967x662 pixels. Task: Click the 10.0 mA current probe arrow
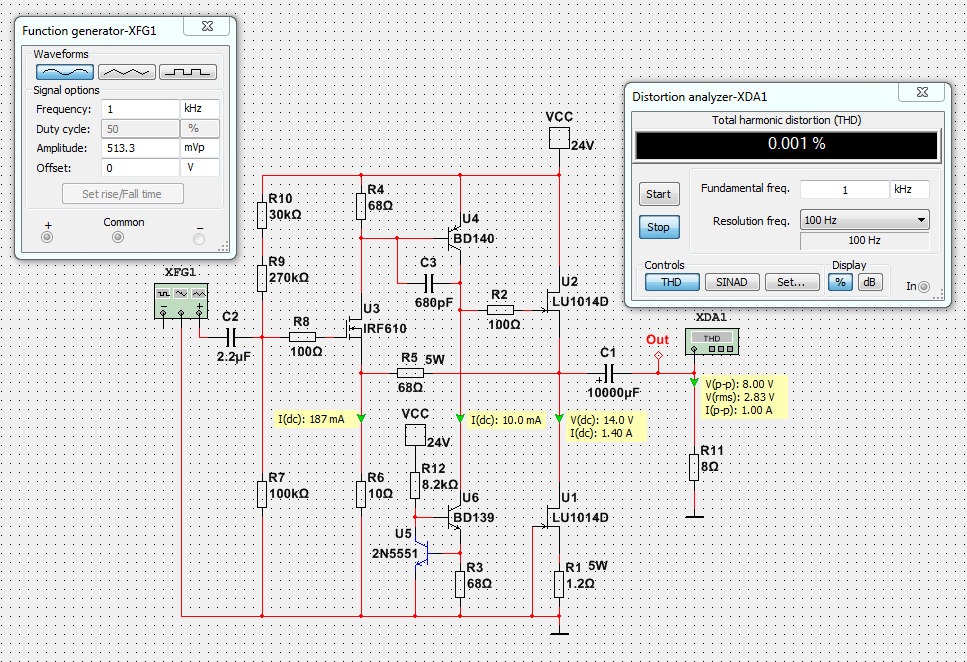460,418
